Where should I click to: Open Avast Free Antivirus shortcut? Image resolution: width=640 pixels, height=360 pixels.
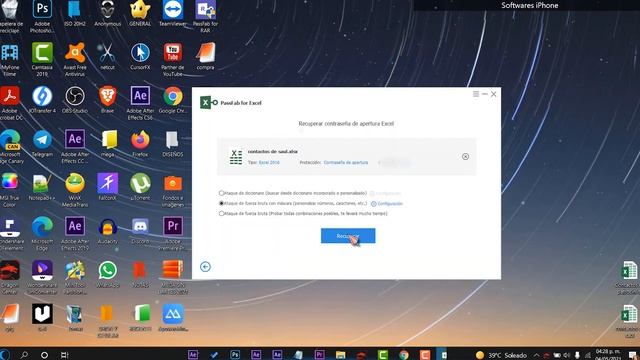(75, 59)
